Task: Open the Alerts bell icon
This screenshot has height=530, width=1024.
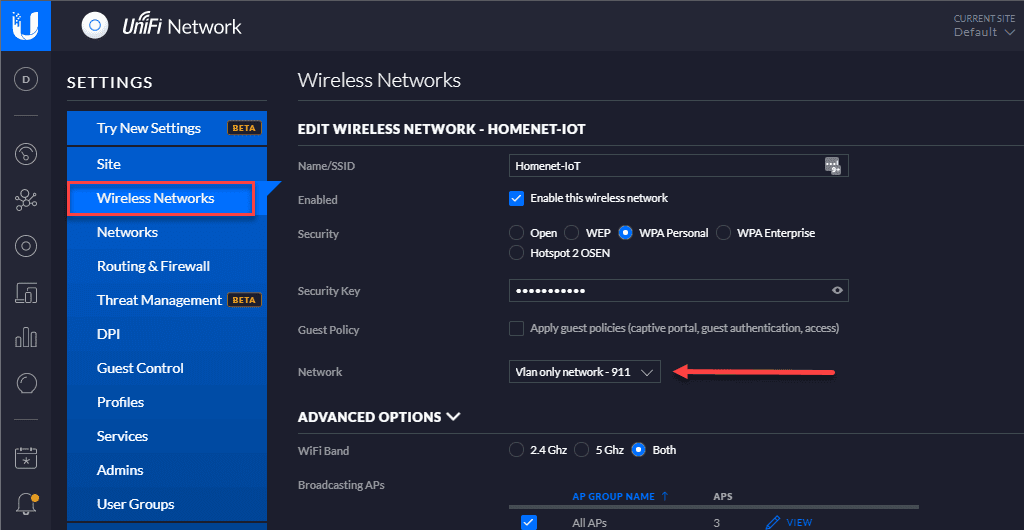Action: [x=26, y=503]
